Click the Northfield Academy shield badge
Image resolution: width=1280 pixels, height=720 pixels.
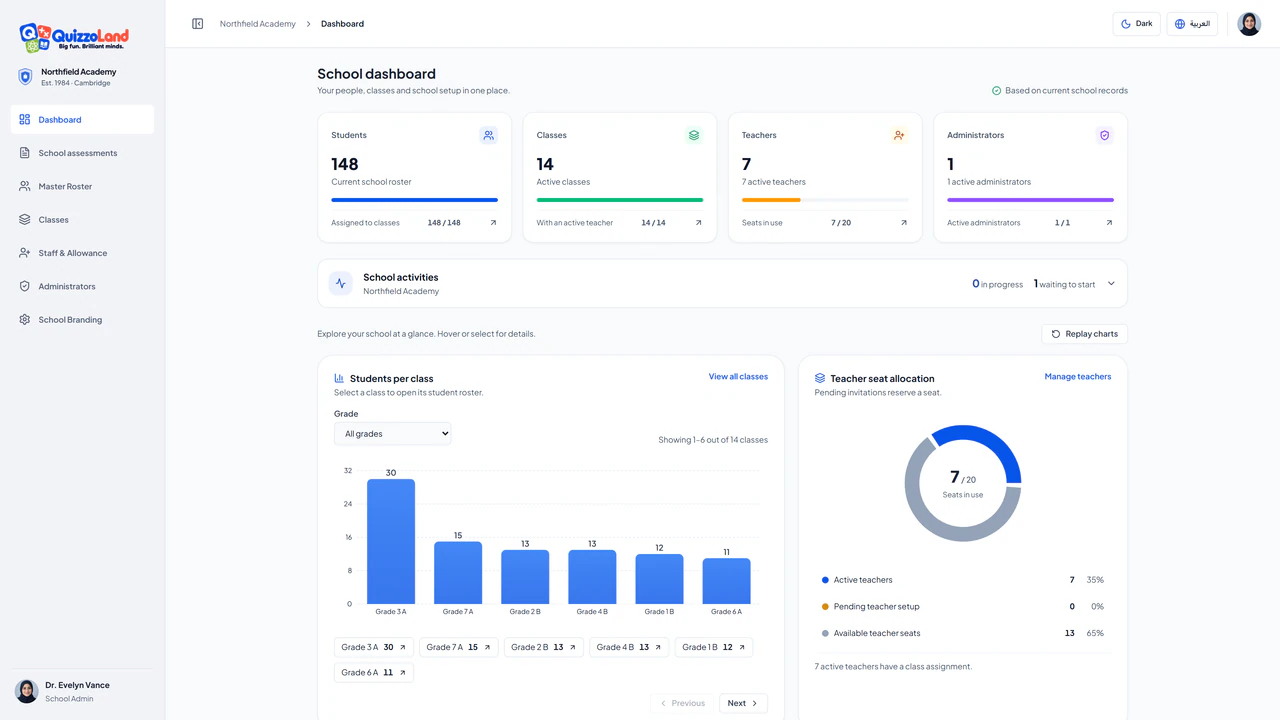tap(25, 77)
